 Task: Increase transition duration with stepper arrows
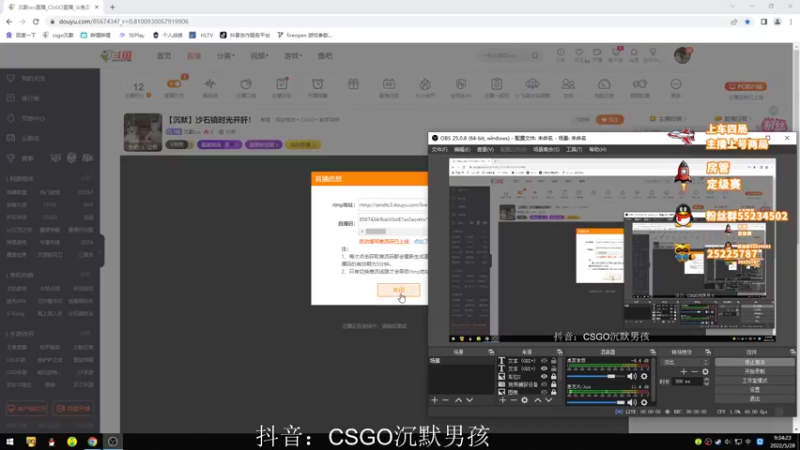[707, 380]
